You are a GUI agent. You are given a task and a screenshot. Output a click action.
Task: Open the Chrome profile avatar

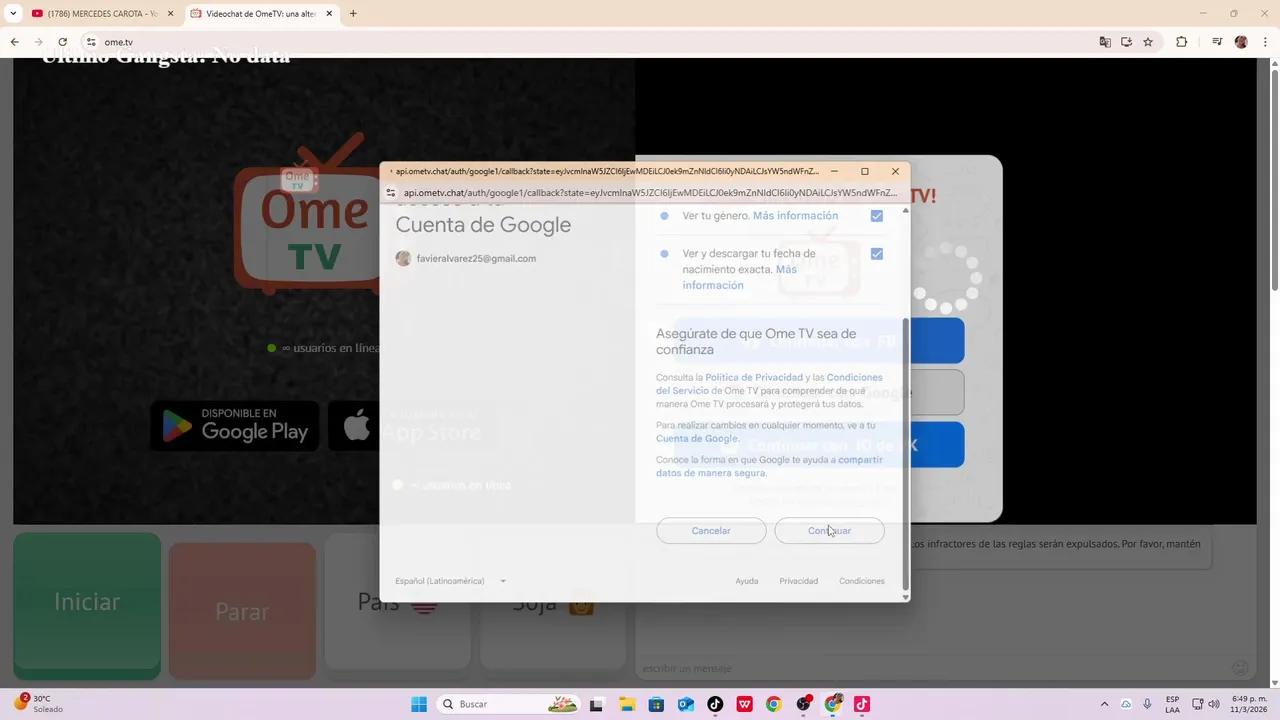(x=1241, y=42)
